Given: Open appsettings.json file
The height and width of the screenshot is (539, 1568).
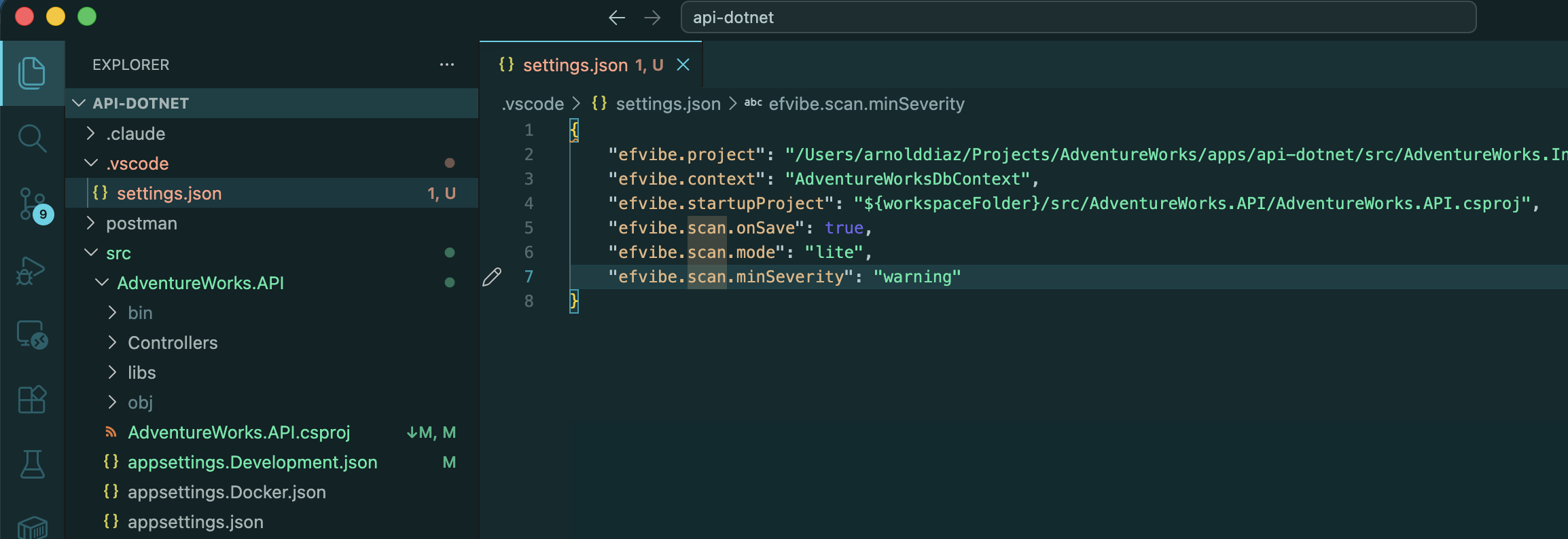Looking at the screenshot, I should click(x=272, y=521).
